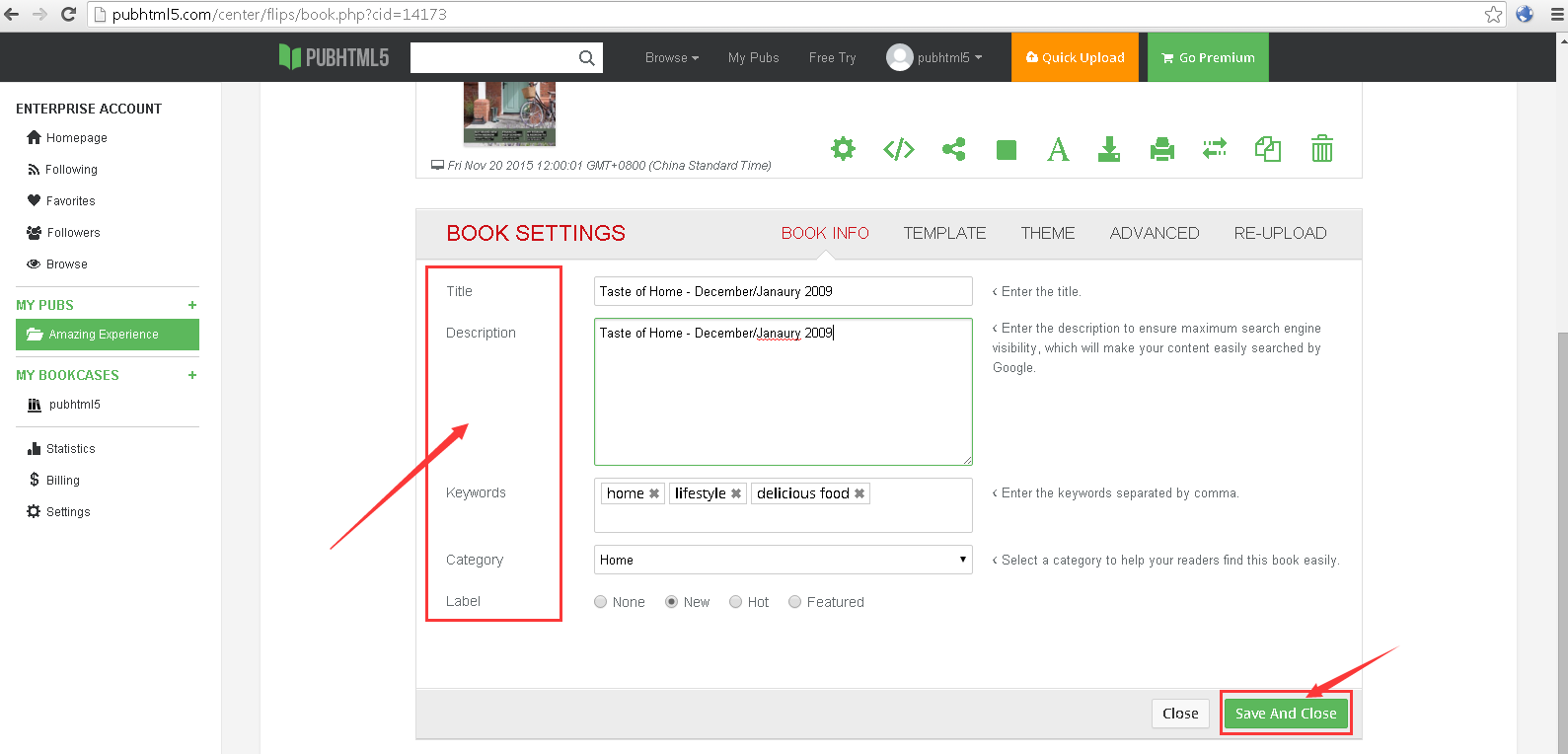This screenshot has width=1568, height=754.
Task: Open Favorites in sidebar
Action: [x=61, y=201]
